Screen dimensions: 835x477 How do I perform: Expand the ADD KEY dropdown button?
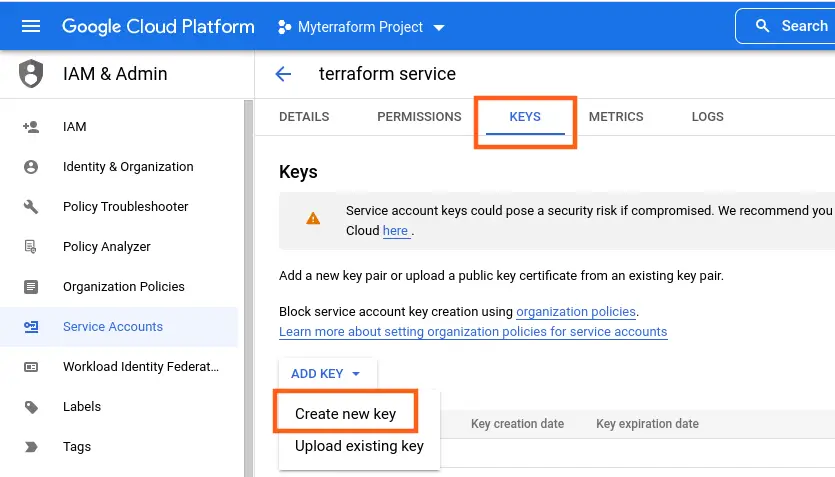click(326, 374)
